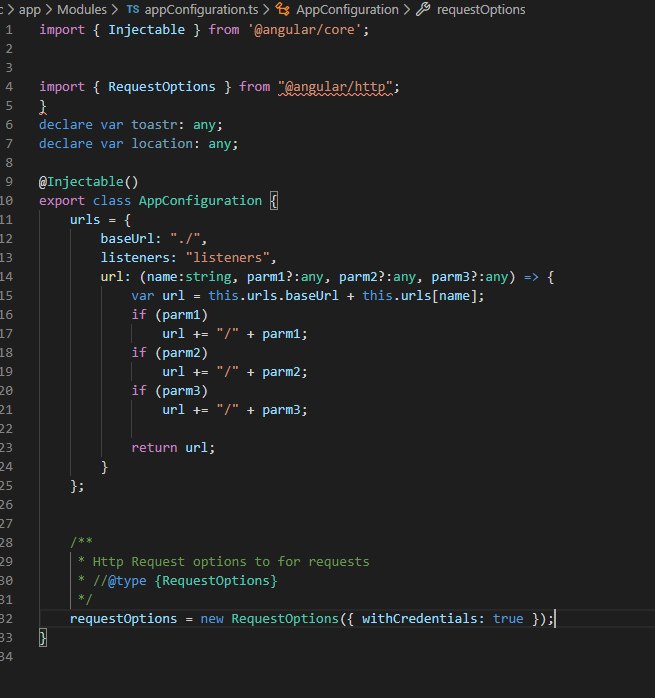Click the 'baseUrl' key on line 12
This screenshot has height=698, width=655.
click(127, 239)
